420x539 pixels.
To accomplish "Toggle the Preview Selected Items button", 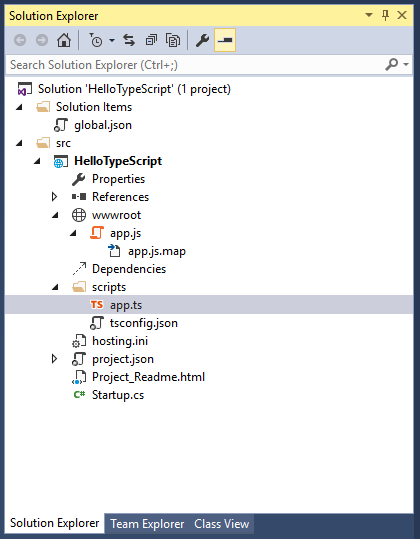I will click(x=225, y=40).
